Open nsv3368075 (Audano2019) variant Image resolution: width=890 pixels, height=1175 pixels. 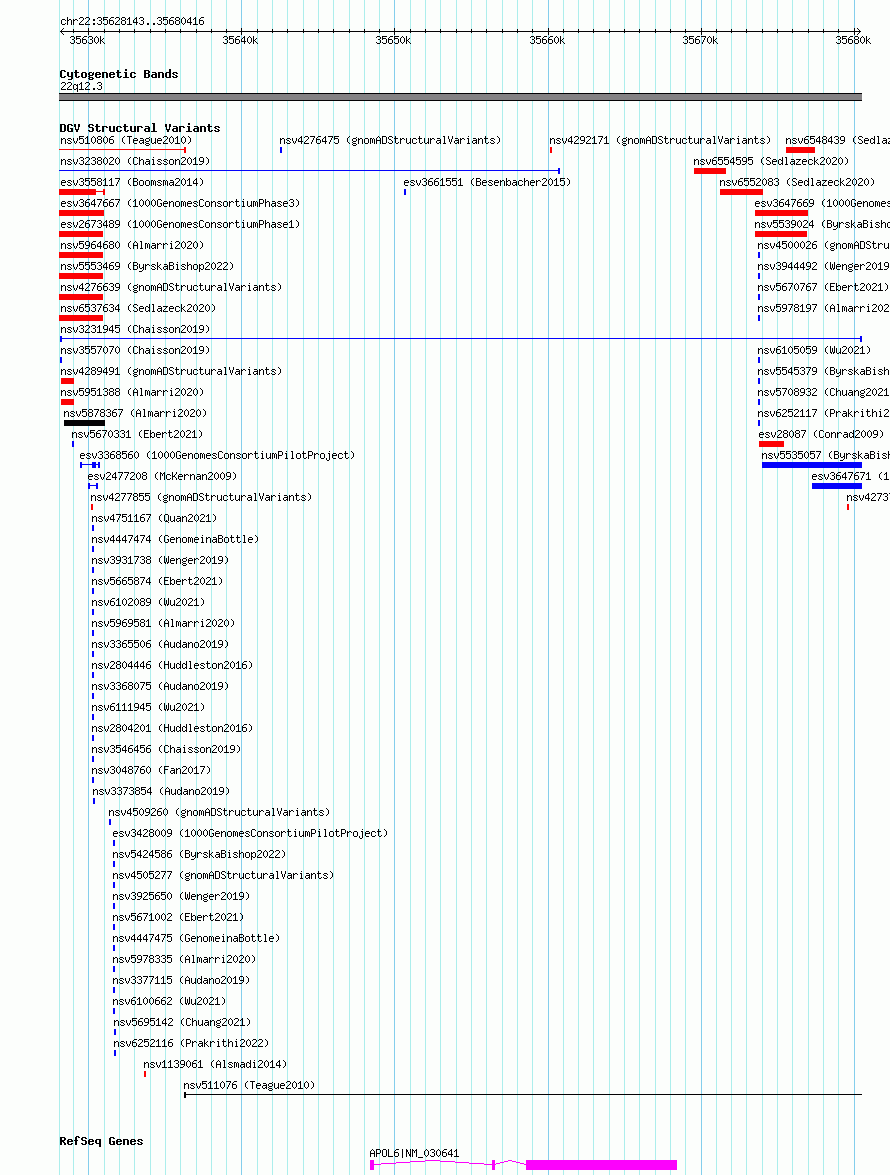[160, 686]
